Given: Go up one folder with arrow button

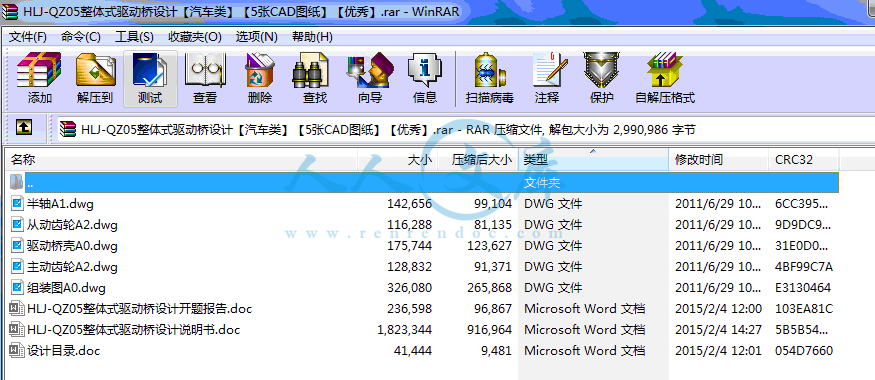Looking at the screenshot, I should point(23,128).
